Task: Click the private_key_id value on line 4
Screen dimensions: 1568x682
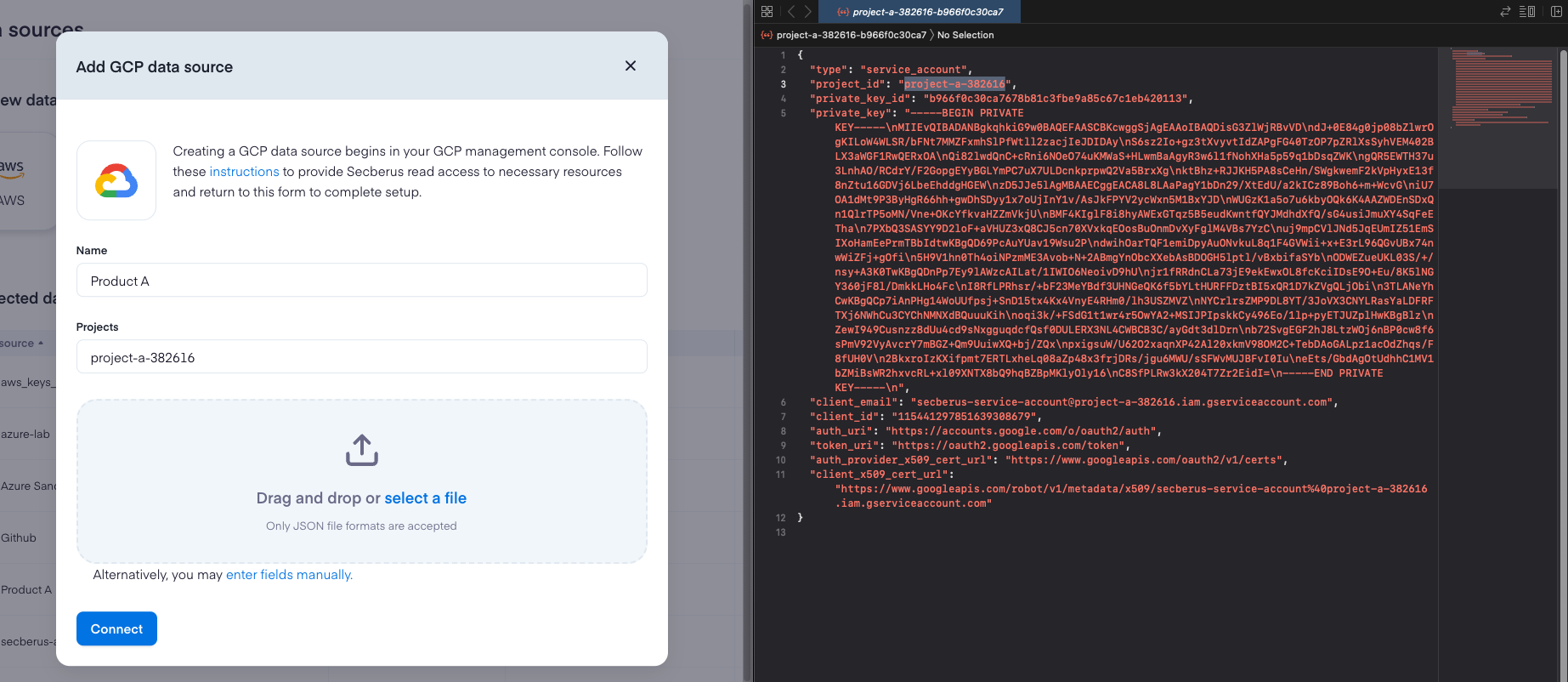Action: click(x=1055, y=99)
